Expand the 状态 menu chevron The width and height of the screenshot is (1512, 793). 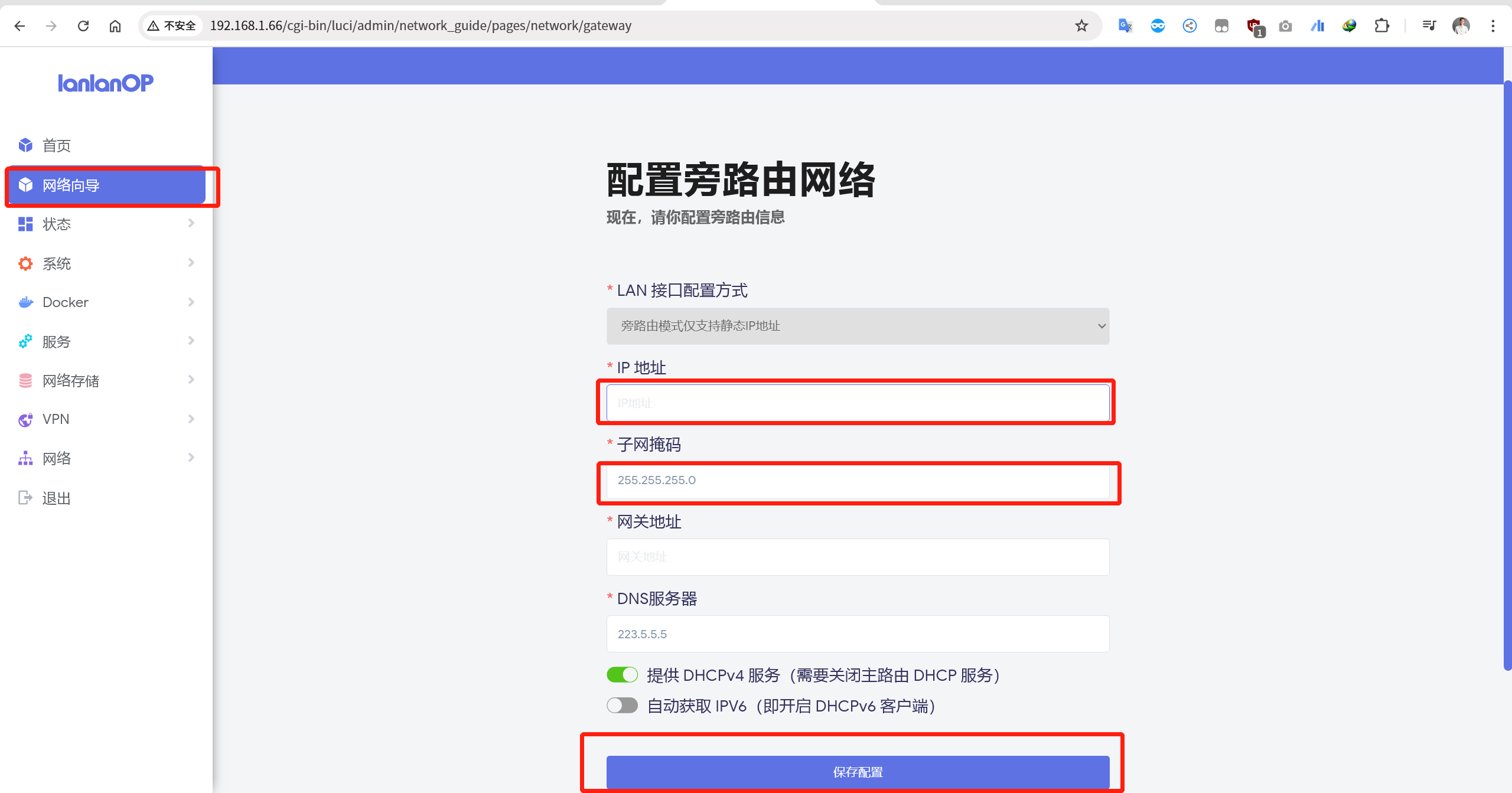[191, 223]
